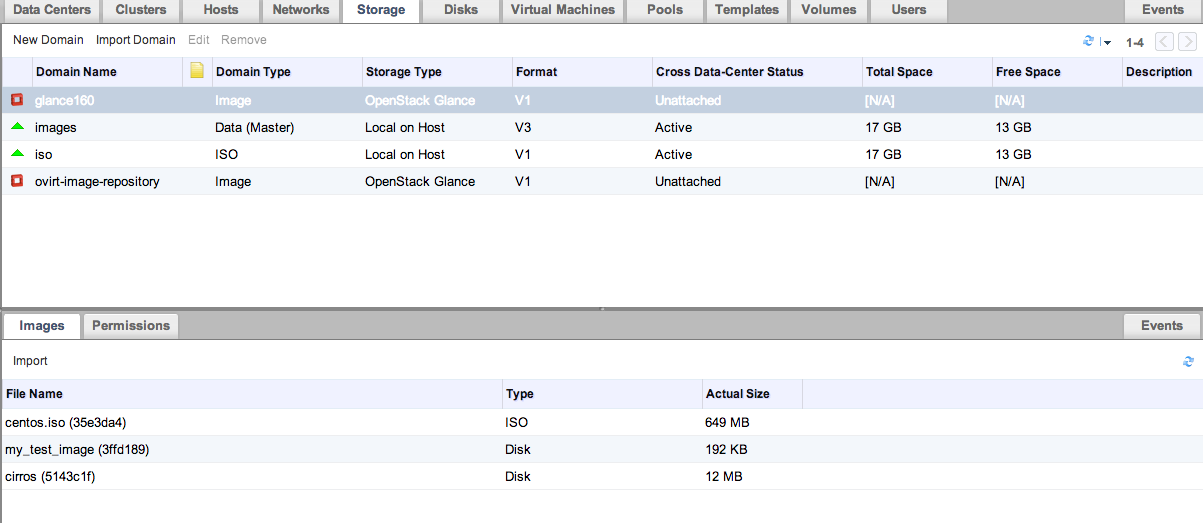This screenshot has height=523, width=1203.
Task: Select the centos.iso image row
Action: 601,422
